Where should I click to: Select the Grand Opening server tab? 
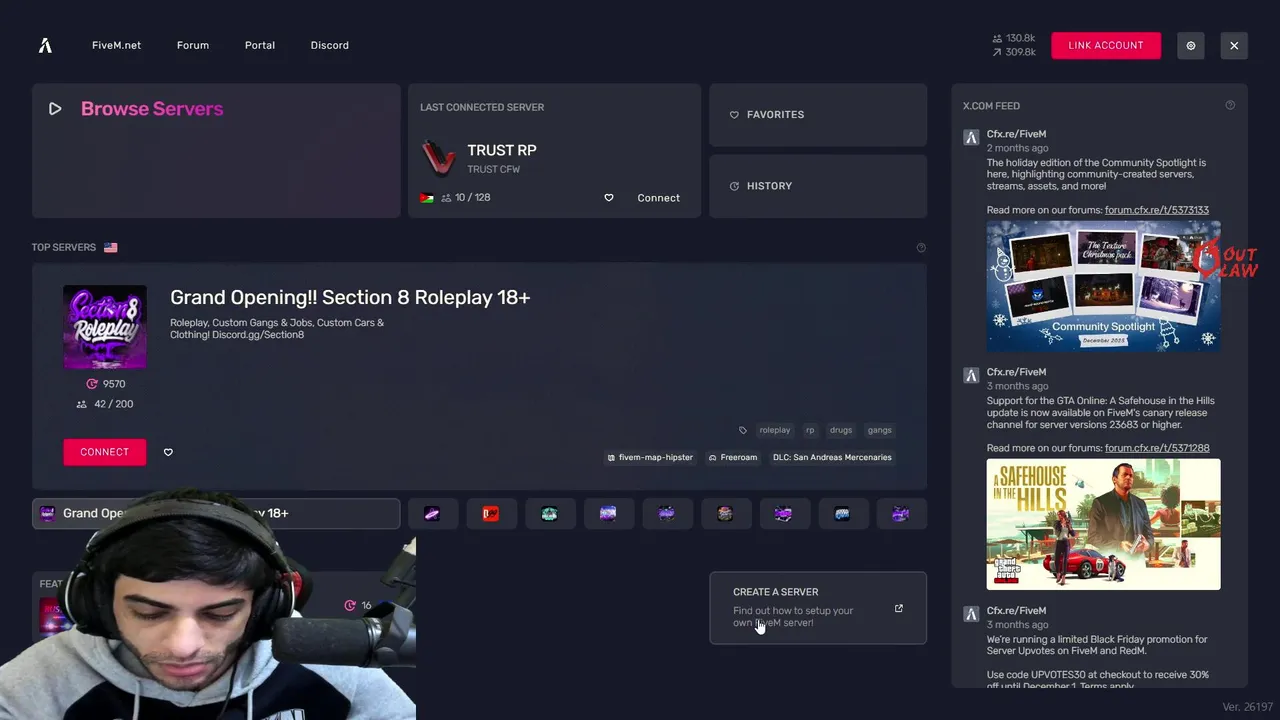[216, 513]
